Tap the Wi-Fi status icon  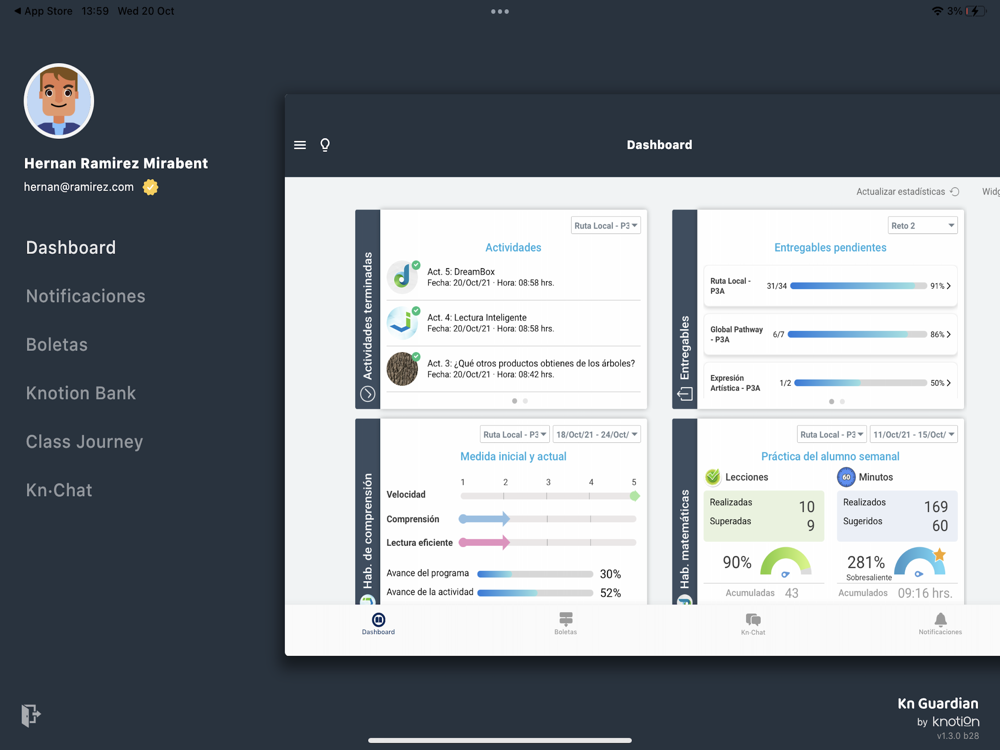pyautogui.click(x=938, y=11)
